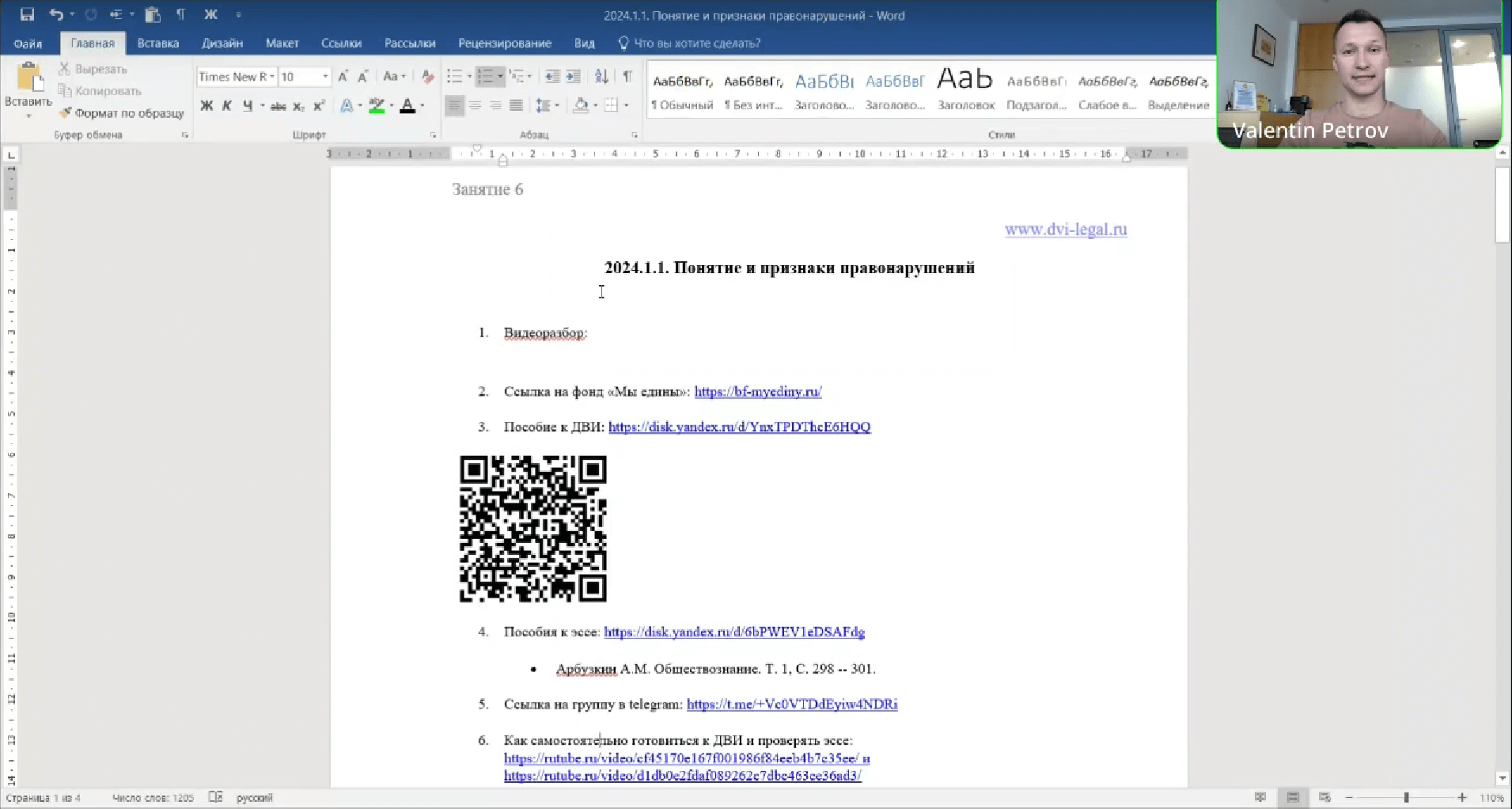Open the font name dropdown Times New R
1512x809 pixels.
tap(272, 76)
